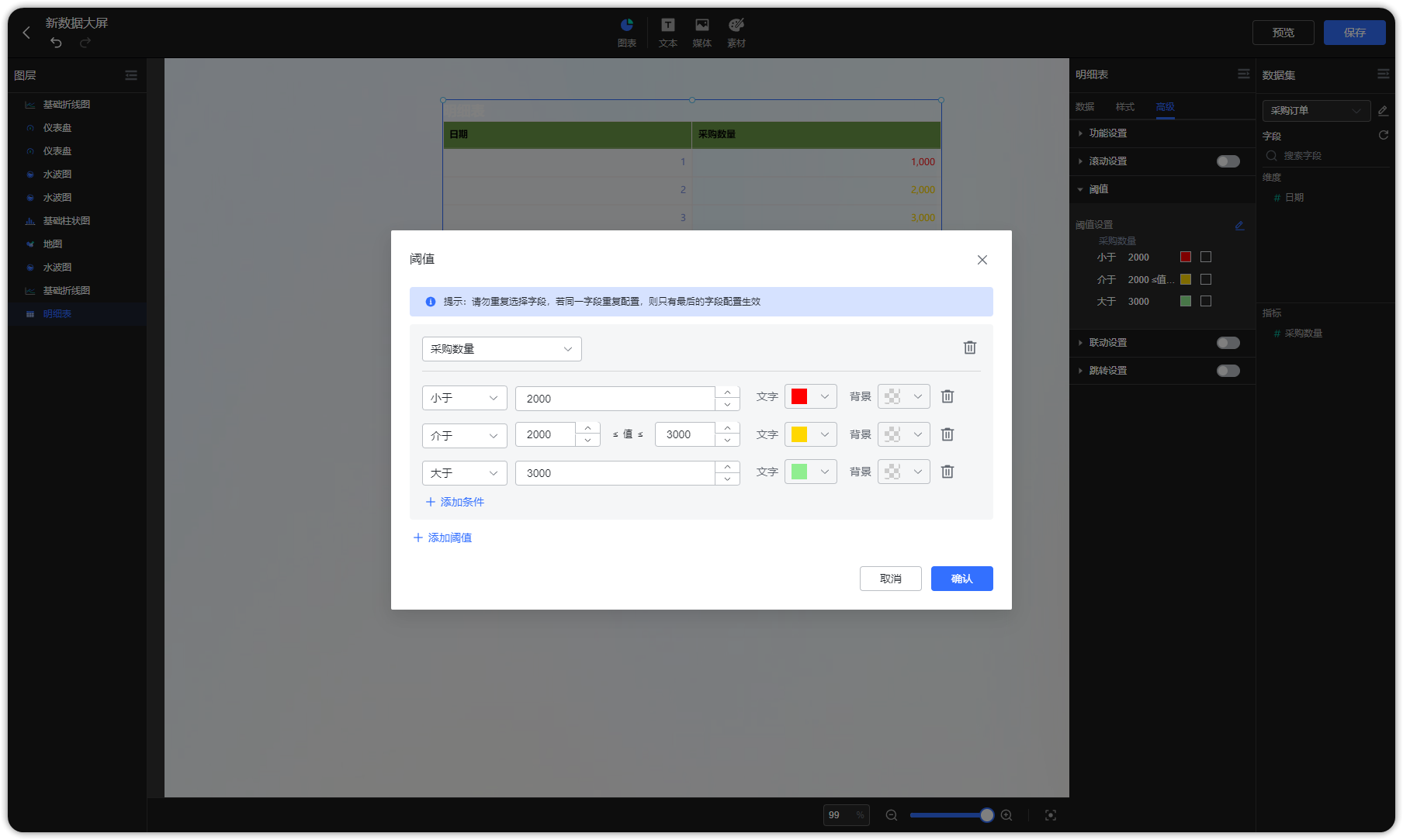This screenshot has width=1403, height=840.
Task: Expand the 功能设置 section
Action: click(1162, 133)
